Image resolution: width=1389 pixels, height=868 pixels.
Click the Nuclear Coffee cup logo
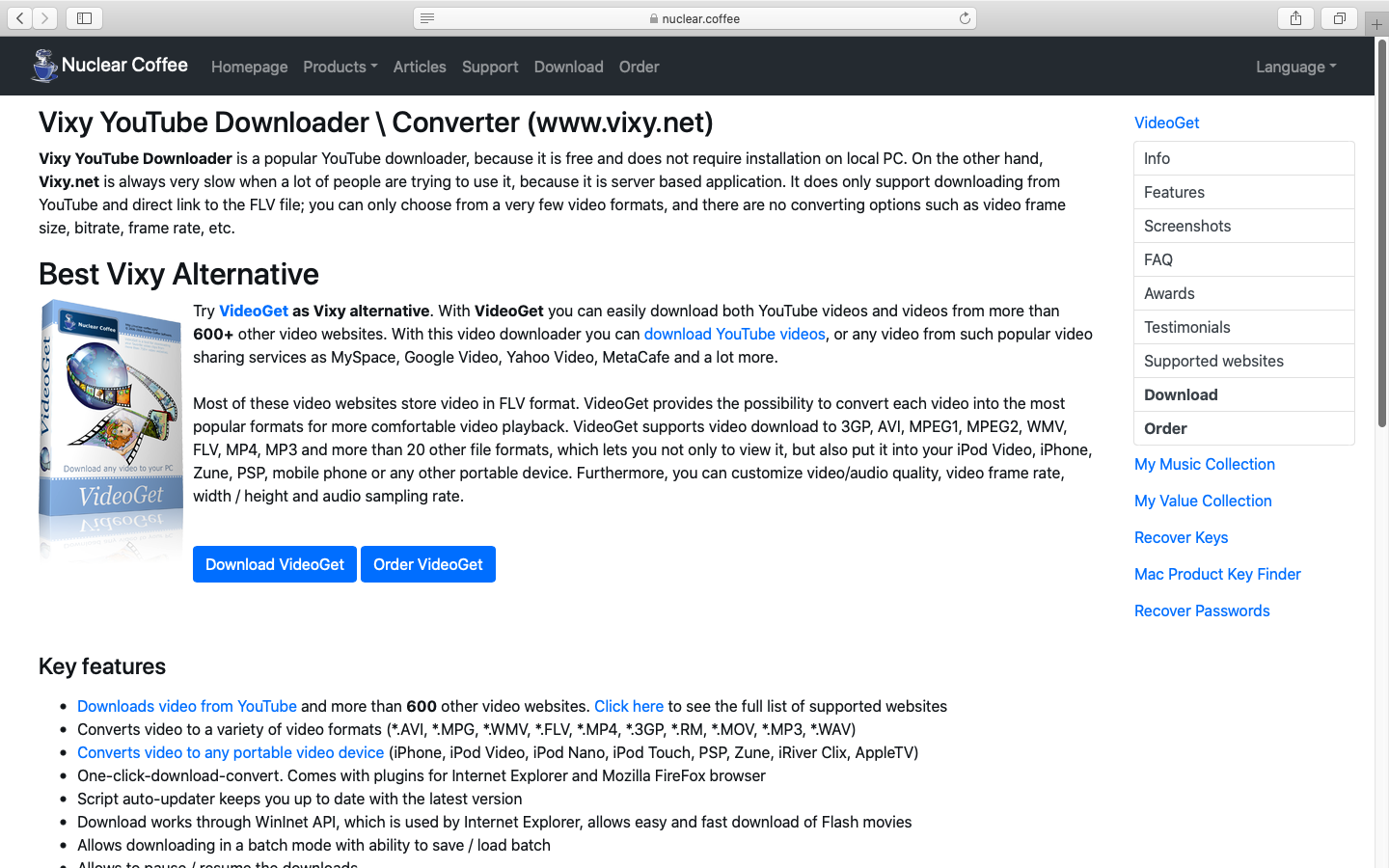coord(44,66)
